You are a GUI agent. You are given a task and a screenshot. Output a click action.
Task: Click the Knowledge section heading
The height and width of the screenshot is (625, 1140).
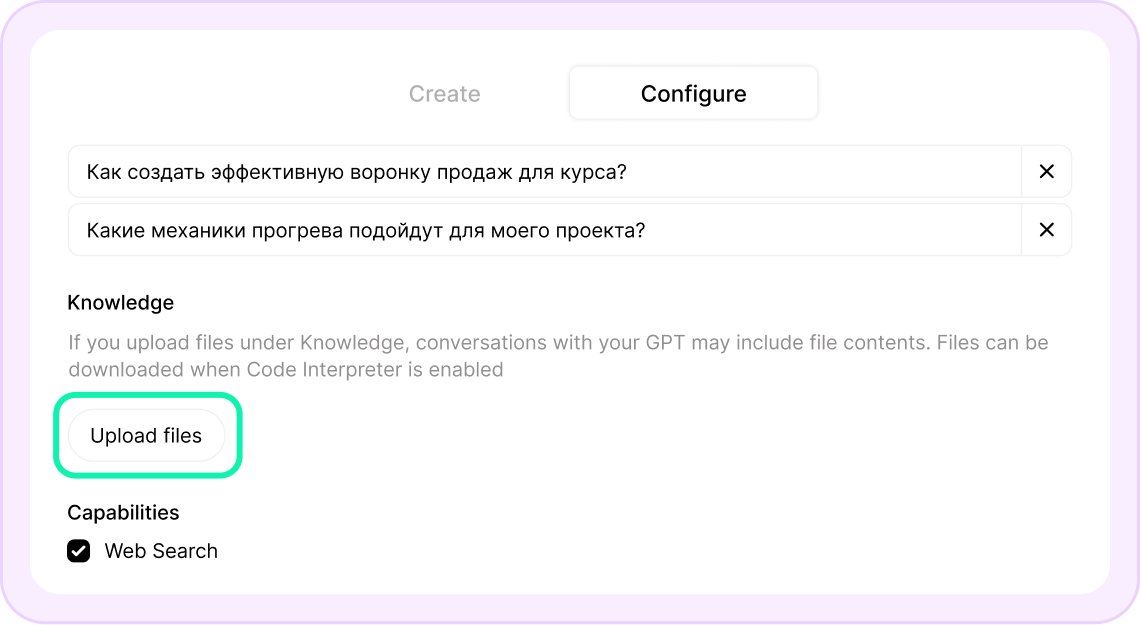pyautogui.click(x=120, y=302)
